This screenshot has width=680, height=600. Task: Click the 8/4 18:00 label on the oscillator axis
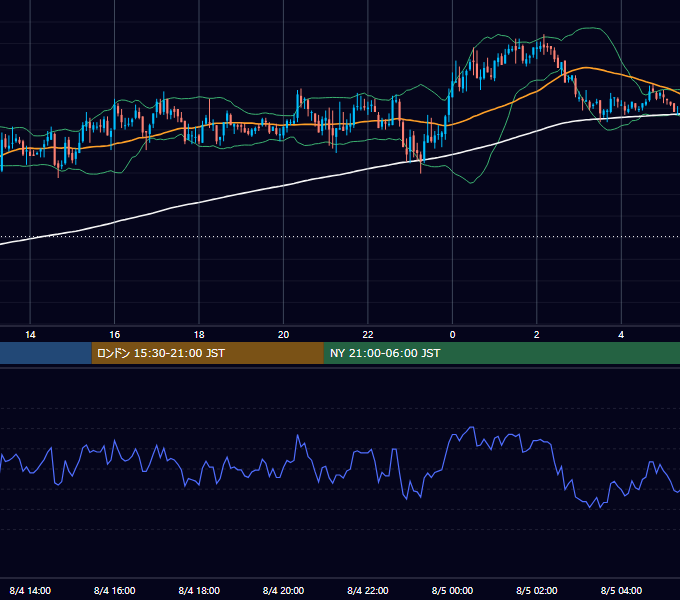tap(199, 590)
